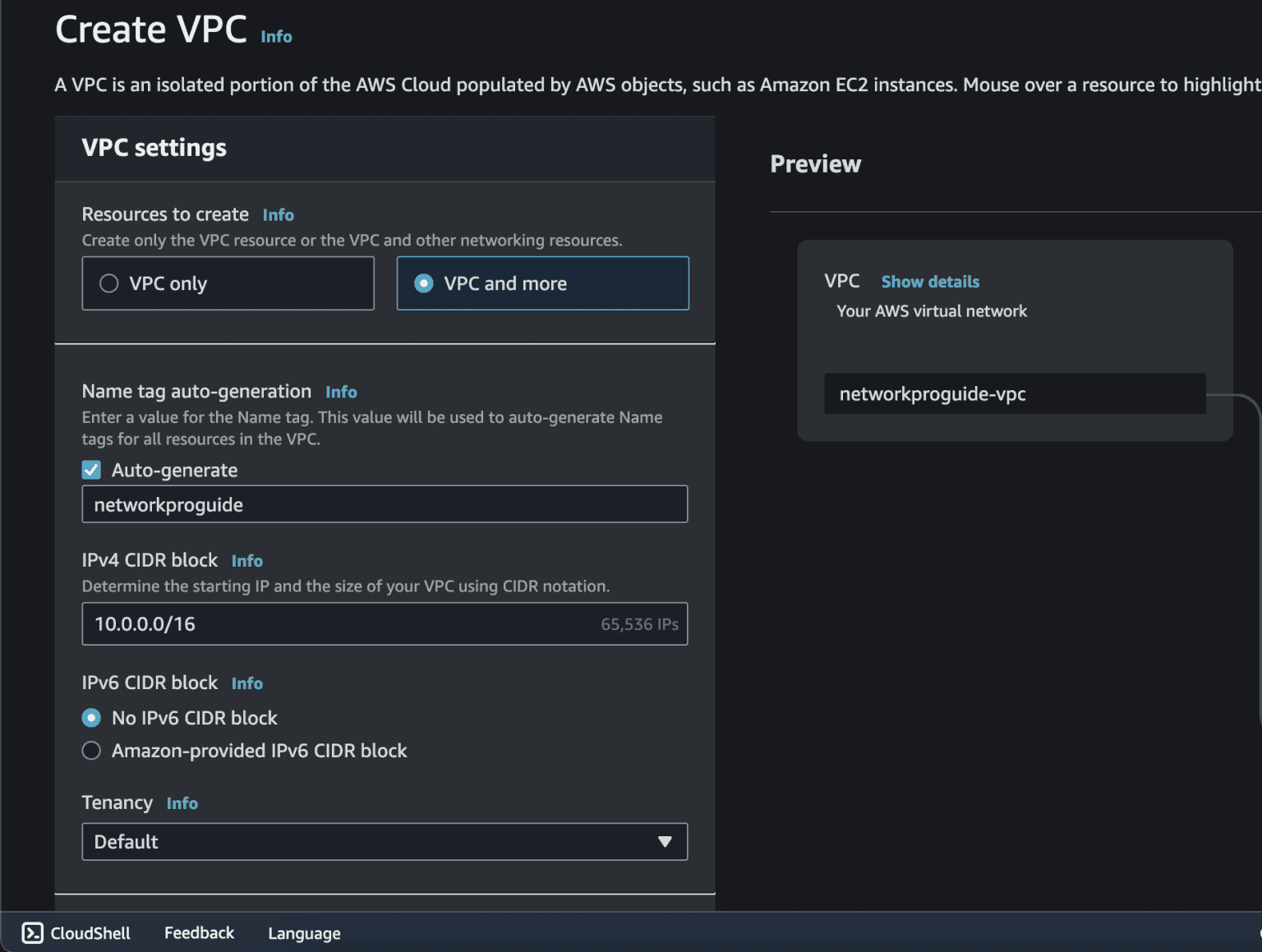Click Show details in VPC preview
This screenshot has height=952, width=1262.
point(930,282)
